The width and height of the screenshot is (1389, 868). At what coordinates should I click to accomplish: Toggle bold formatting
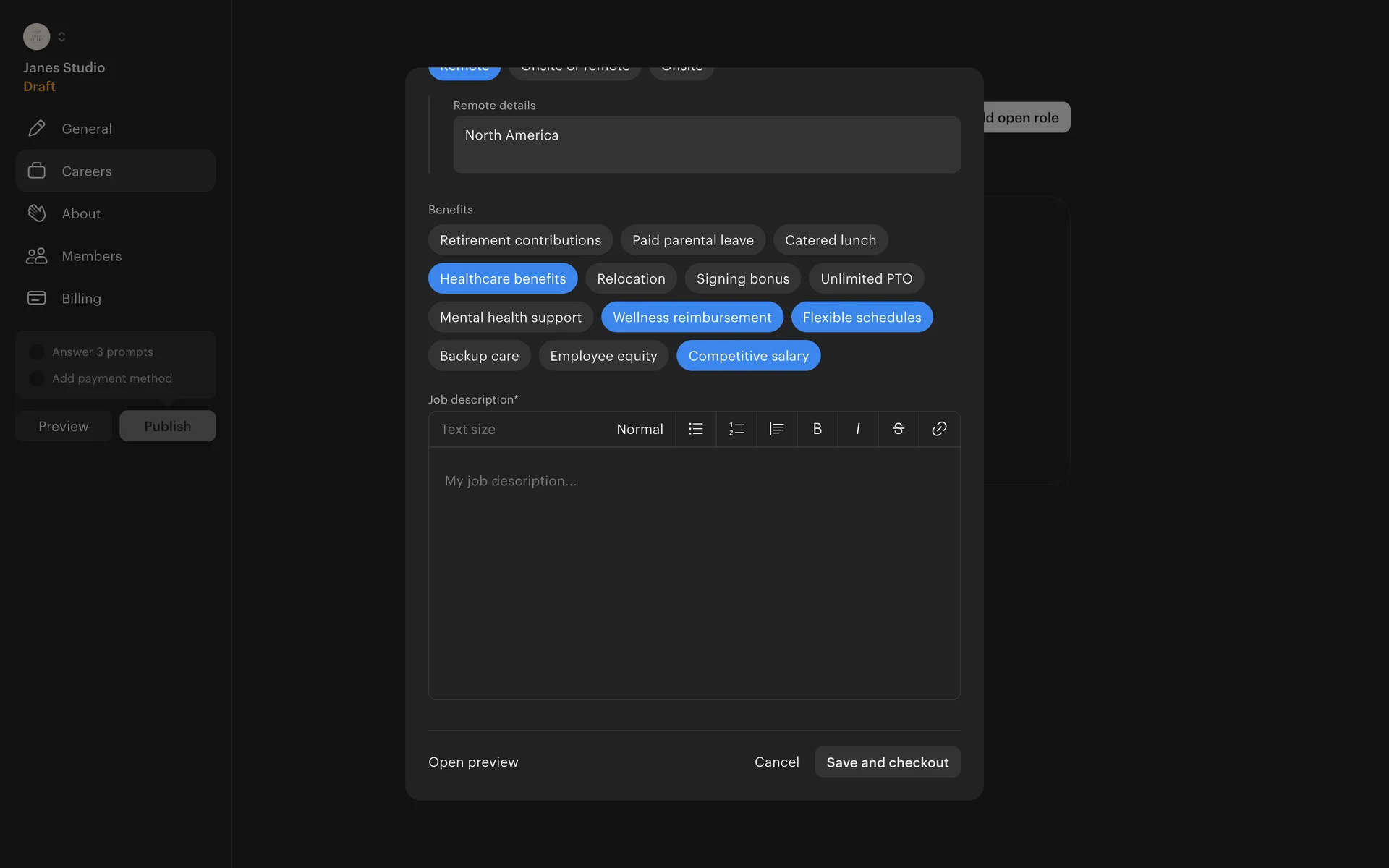[817, 429]
